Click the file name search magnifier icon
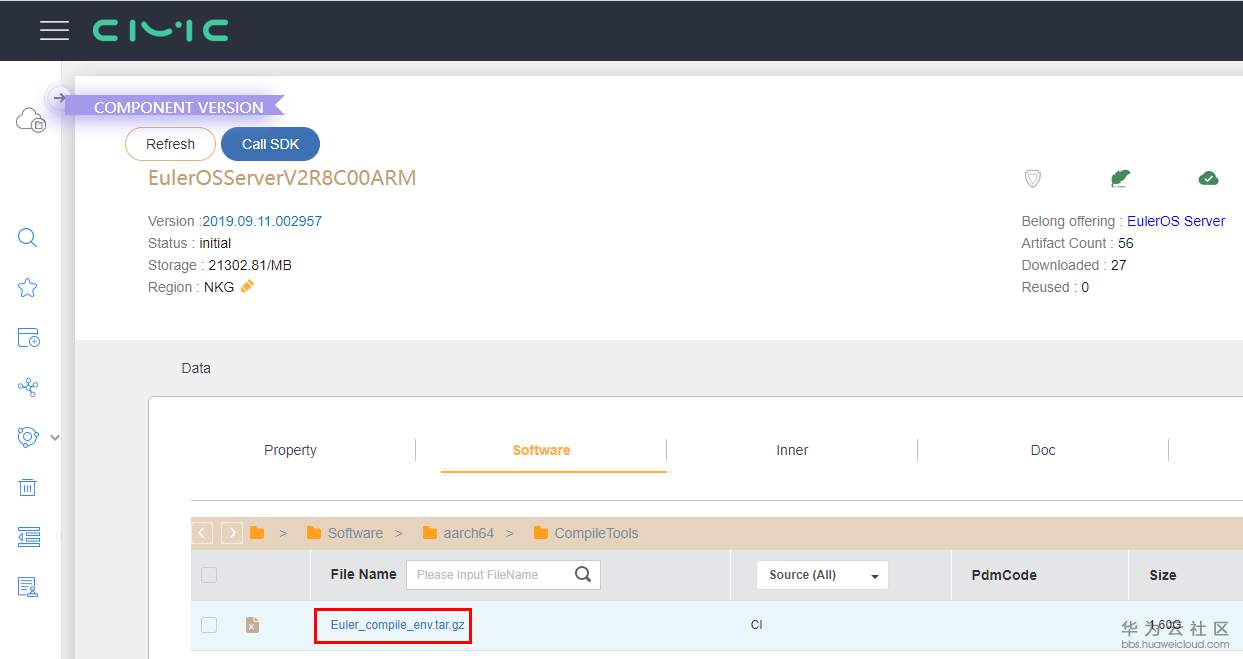 tap(584, 574)
